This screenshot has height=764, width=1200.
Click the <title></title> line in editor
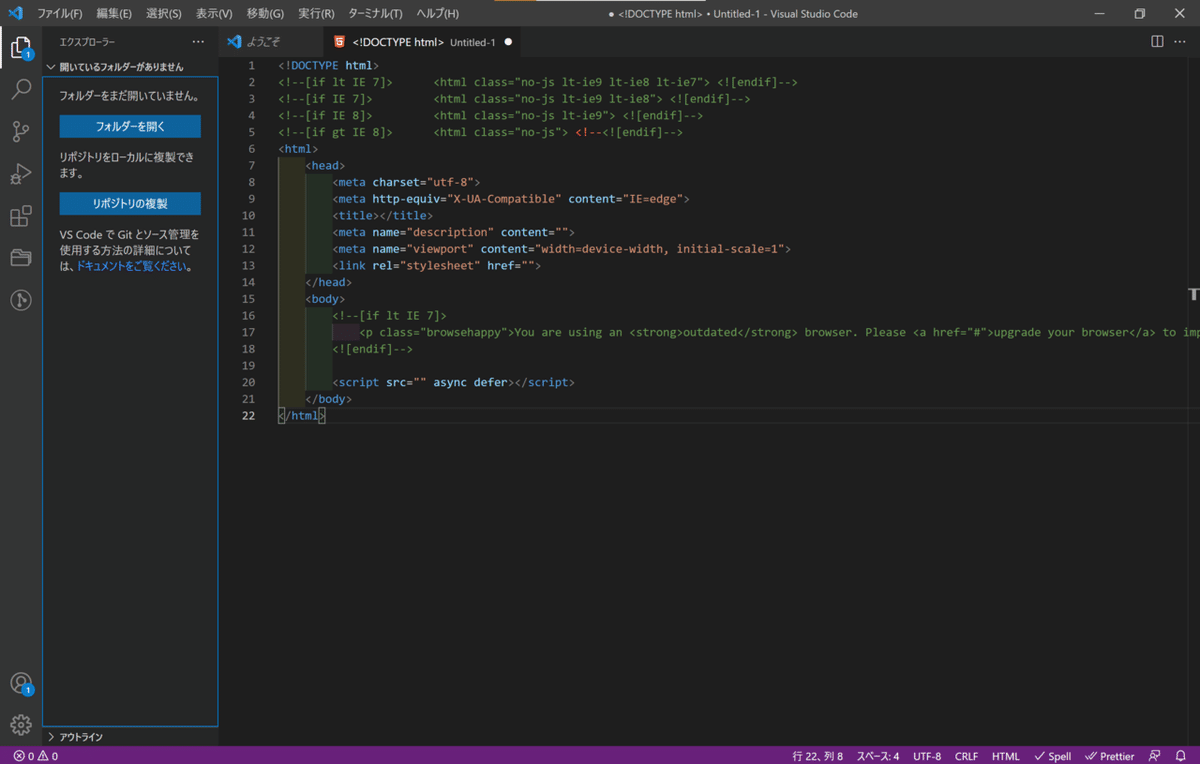click(383, 215)
